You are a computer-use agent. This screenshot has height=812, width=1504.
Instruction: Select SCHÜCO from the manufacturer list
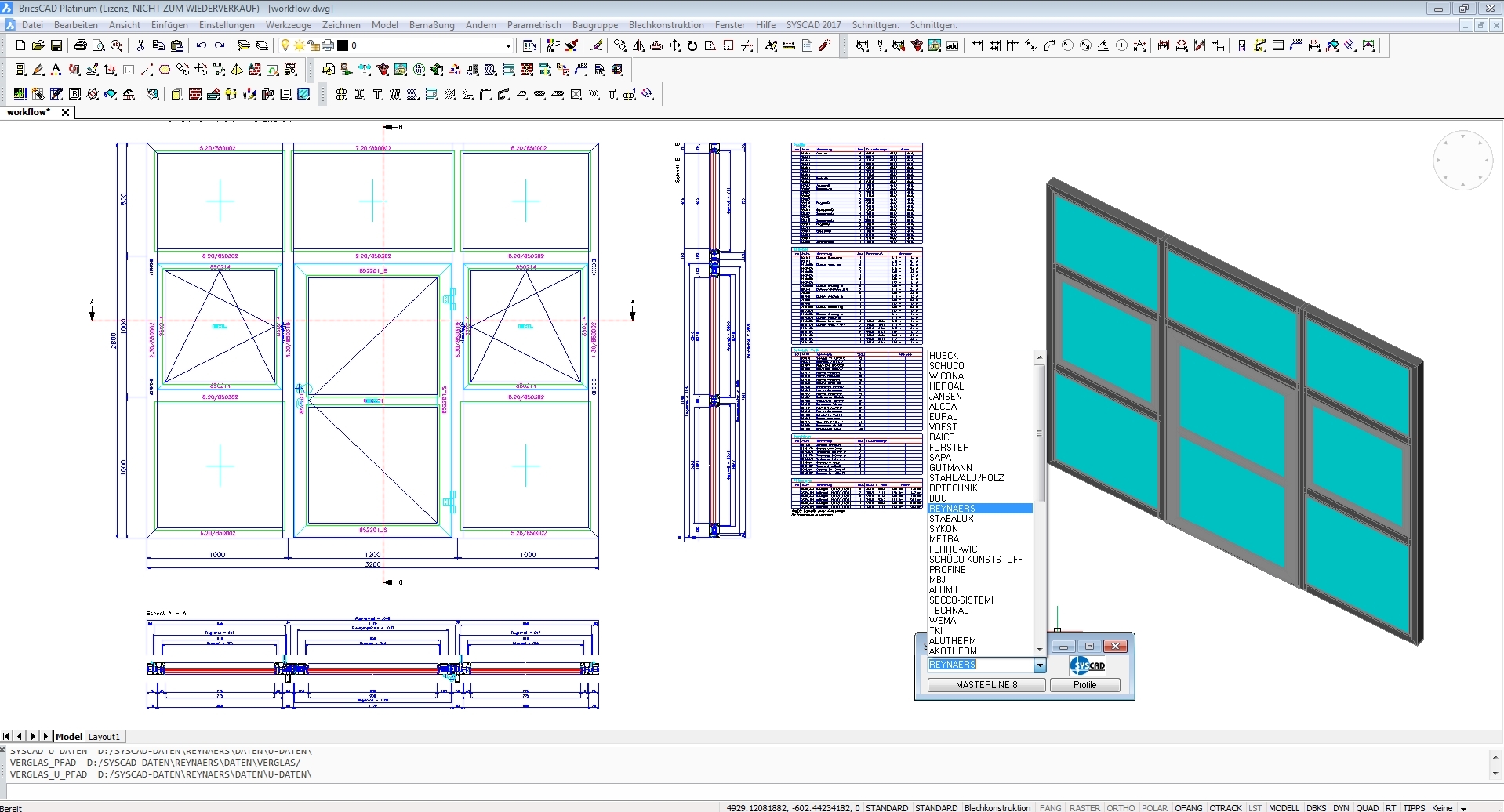[x=946, y=366]
